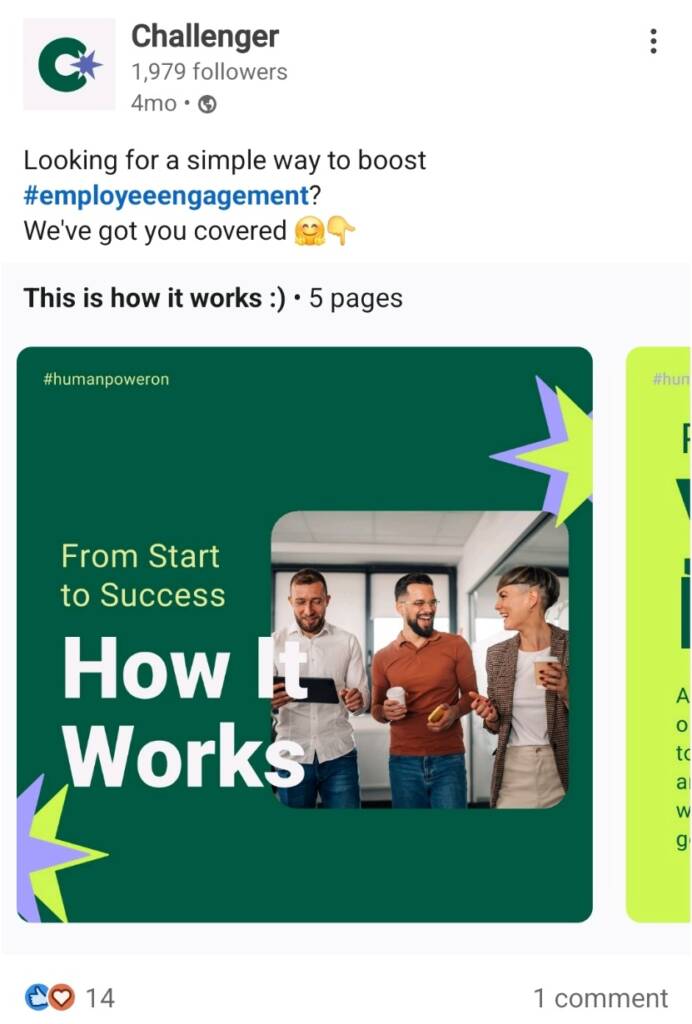Open the How It Works first slide
The height and width of the screenshot is (1024, 692).
(x=304, y=634)
